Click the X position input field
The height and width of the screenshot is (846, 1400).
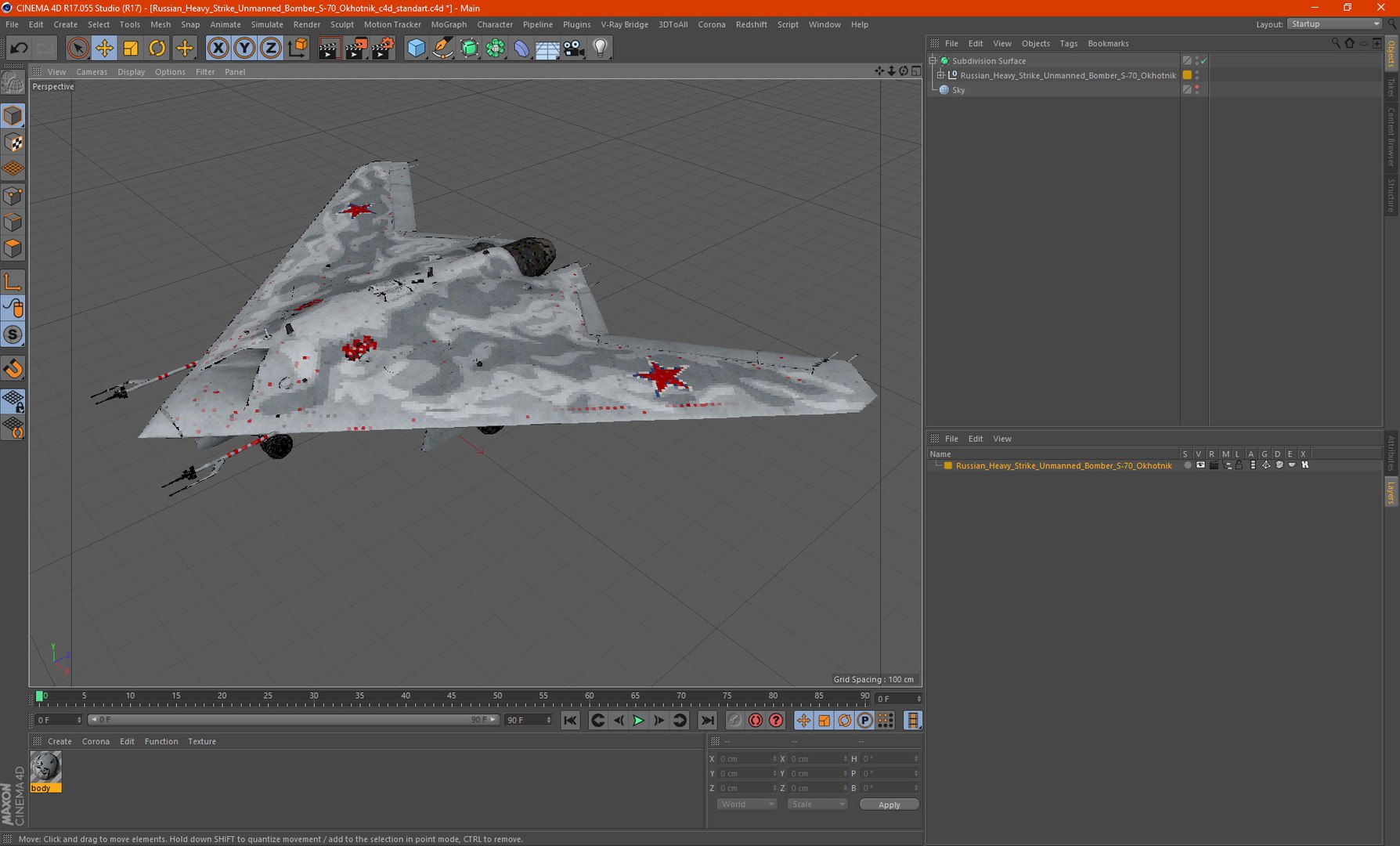747,759
